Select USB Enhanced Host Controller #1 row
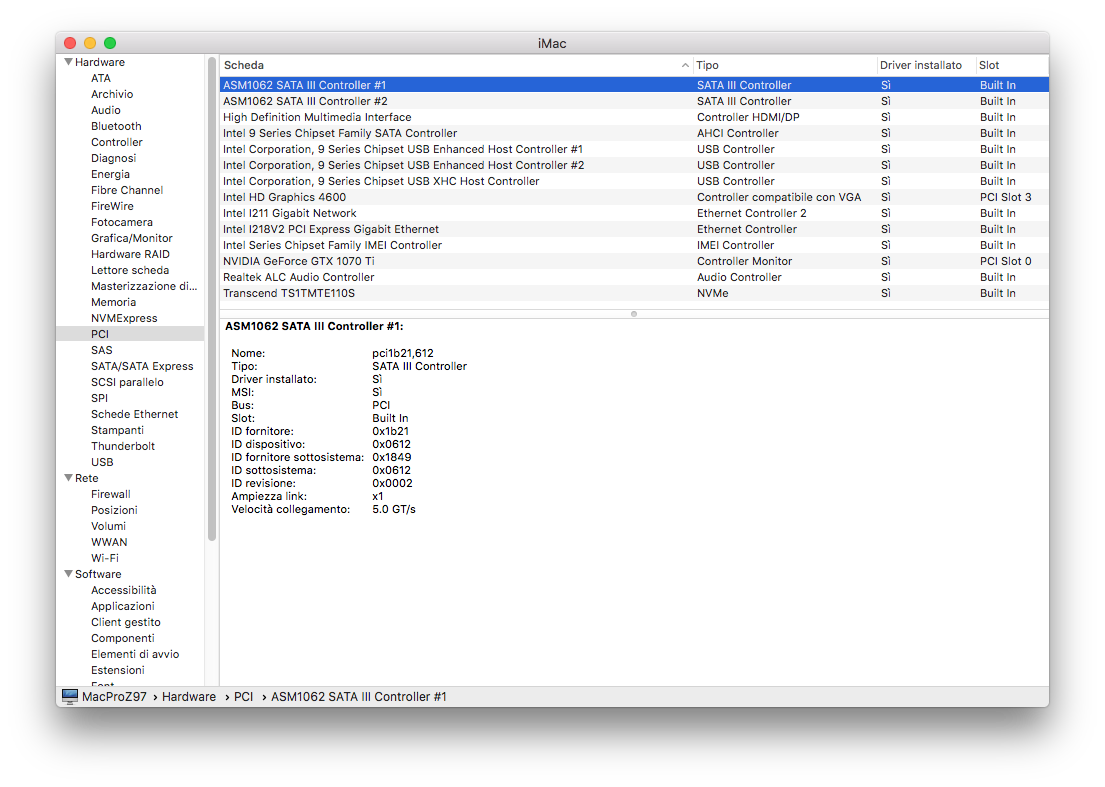 pos(634,149)
